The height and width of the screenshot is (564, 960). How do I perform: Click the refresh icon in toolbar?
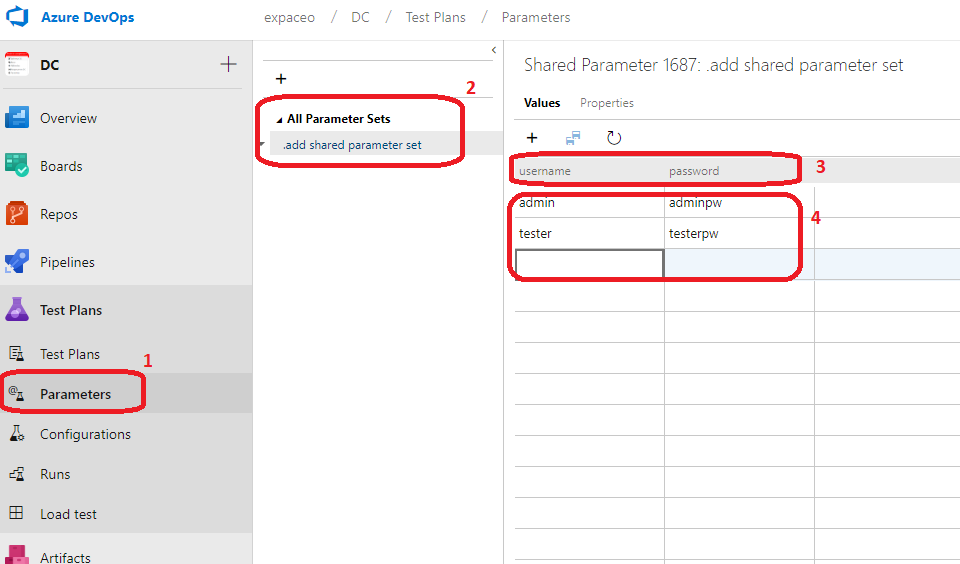click(614, 138)
